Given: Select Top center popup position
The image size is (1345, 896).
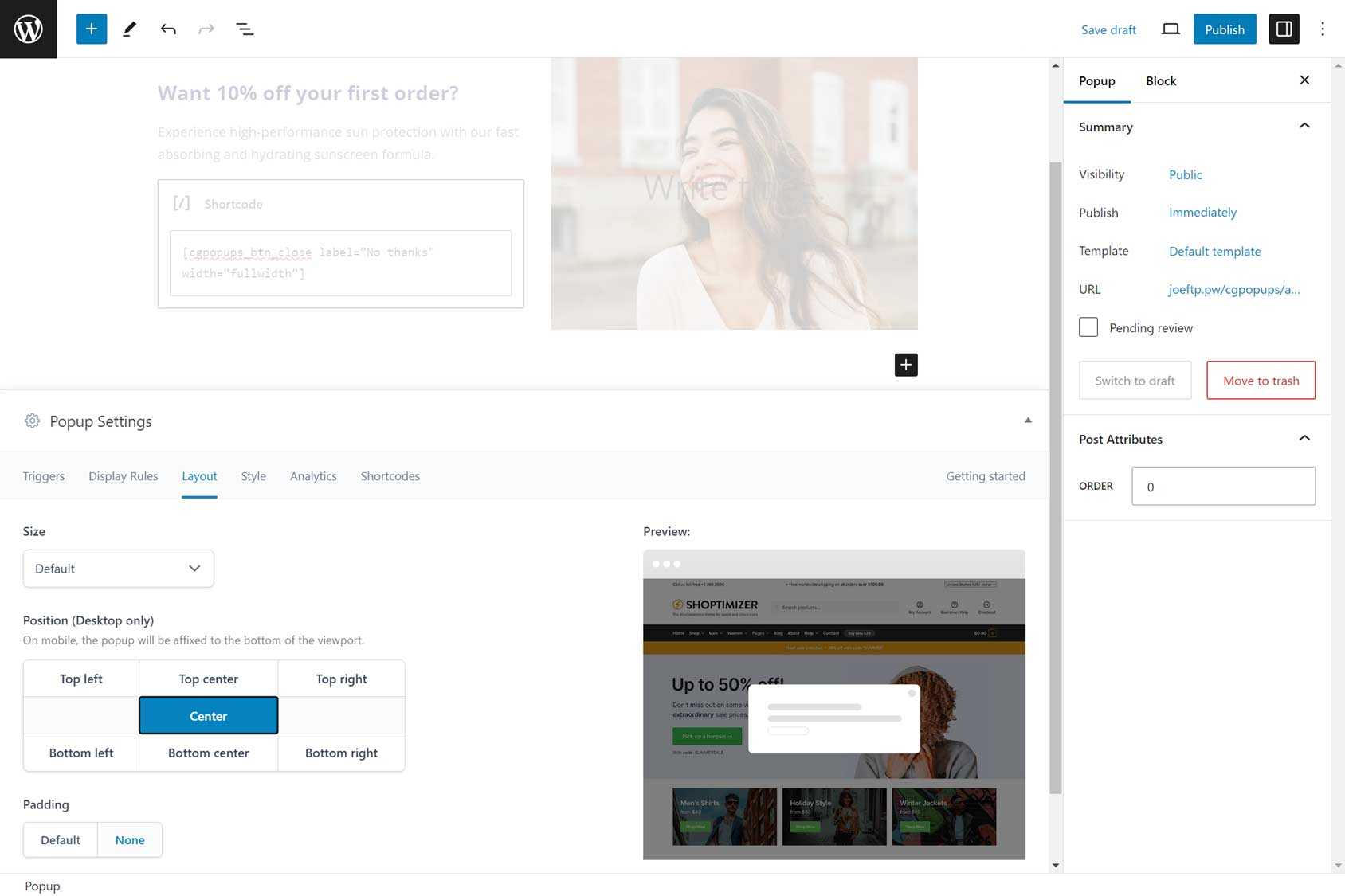Looking at the screenshot, I should (209, 679).
